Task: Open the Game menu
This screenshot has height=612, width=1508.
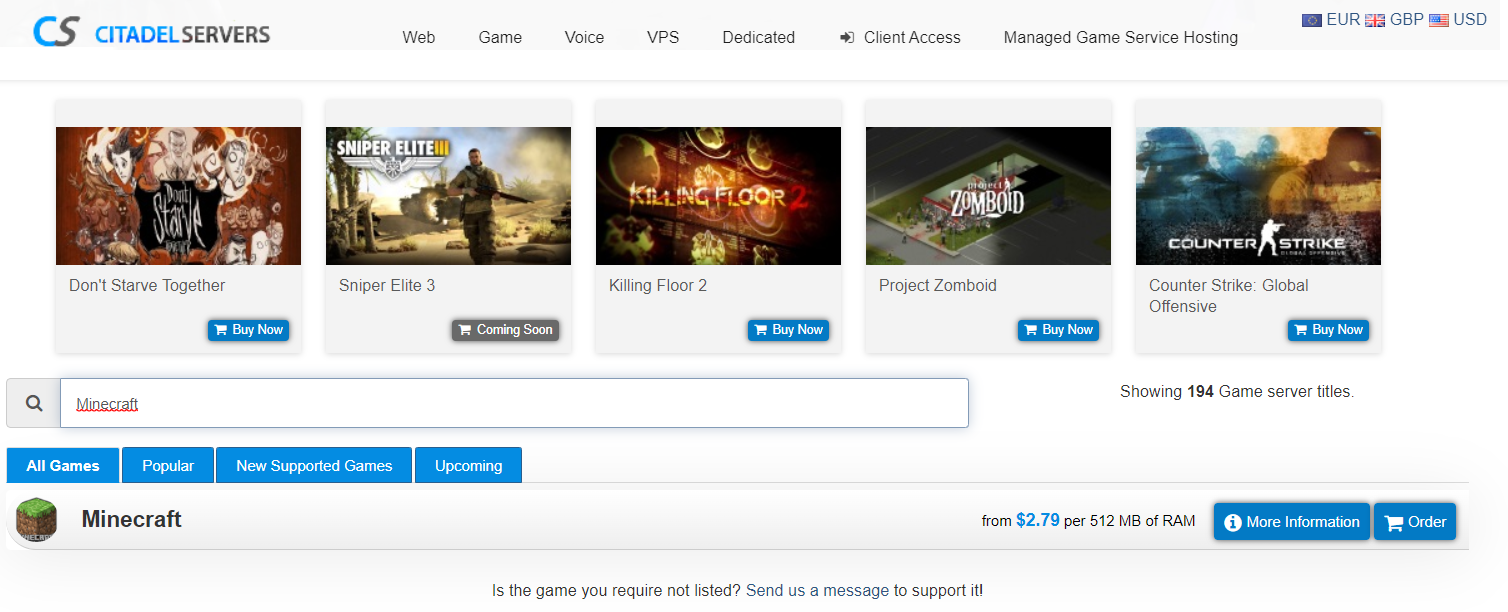Action: click(x=500, y=37)
